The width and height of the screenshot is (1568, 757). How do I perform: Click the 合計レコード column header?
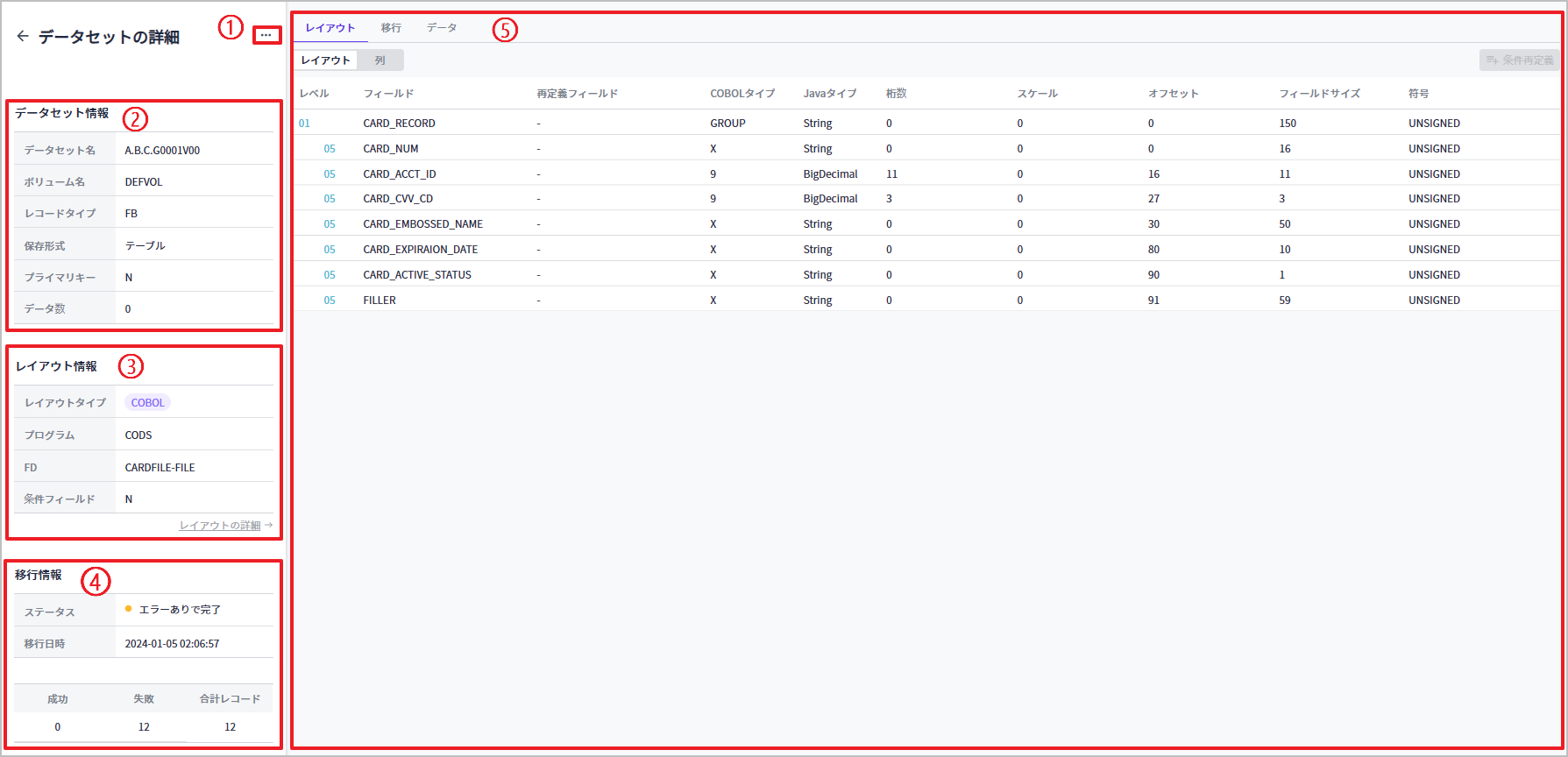[230, 699]
